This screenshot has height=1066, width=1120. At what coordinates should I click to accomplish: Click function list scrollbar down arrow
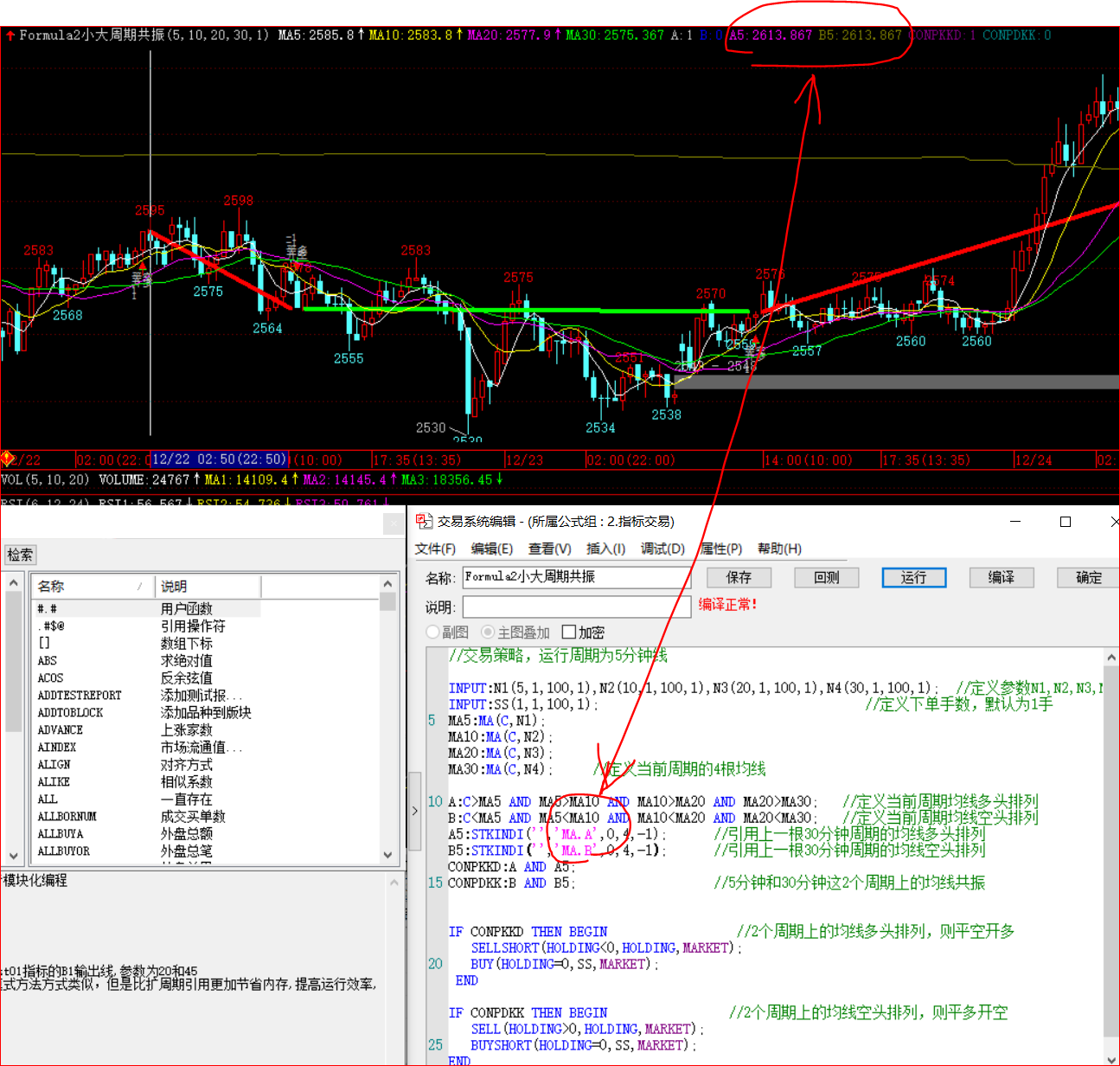[x=387, y=854]
